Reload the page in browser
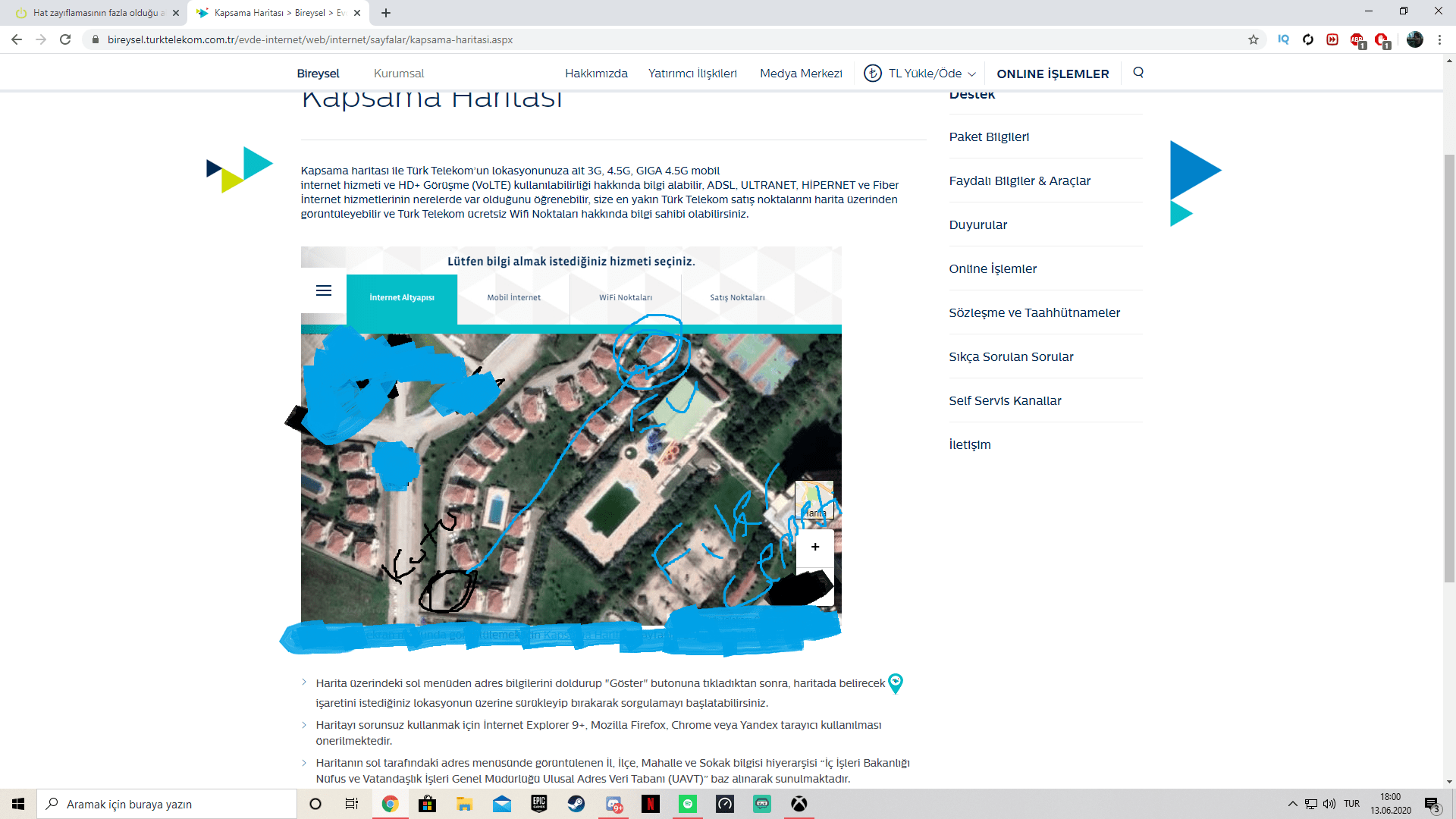This screenshot has width=1456, height=819. [x=65, y=39]
